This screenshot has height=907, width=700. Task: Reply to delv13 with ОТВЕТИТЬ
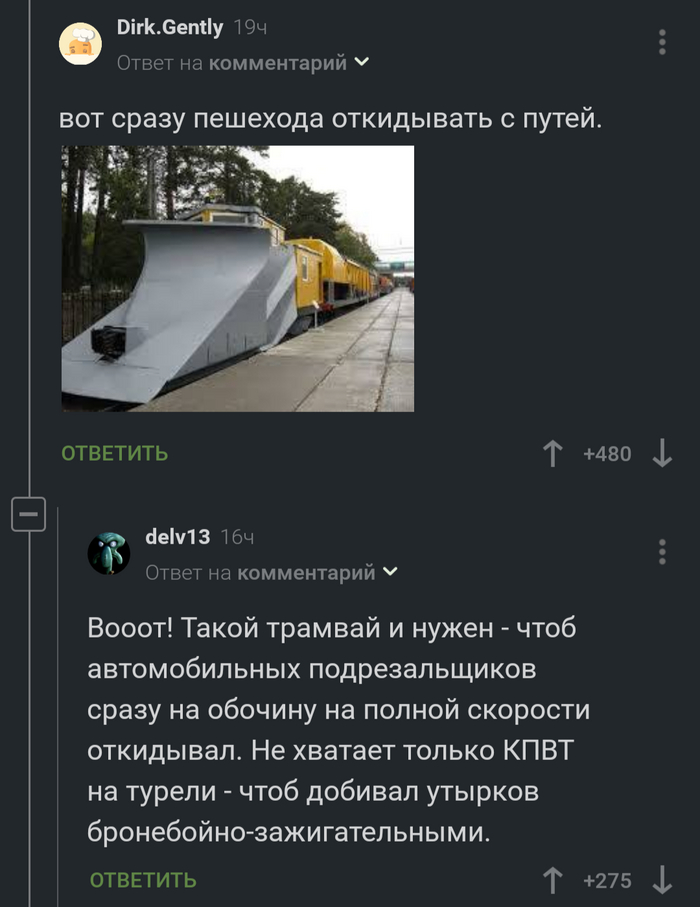point(143,880)
